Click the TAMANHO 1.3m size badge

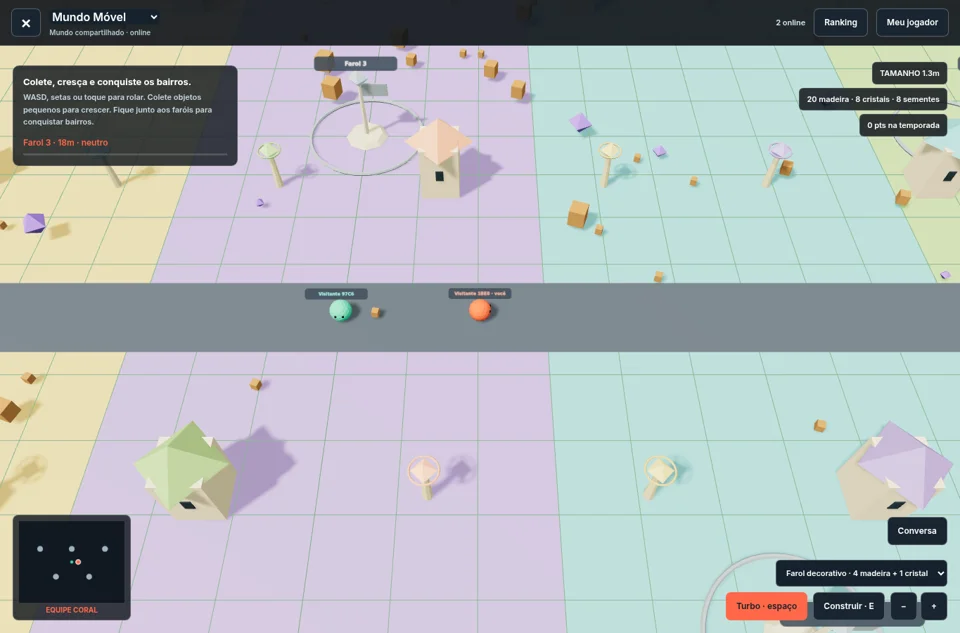(x=909, y=73)
